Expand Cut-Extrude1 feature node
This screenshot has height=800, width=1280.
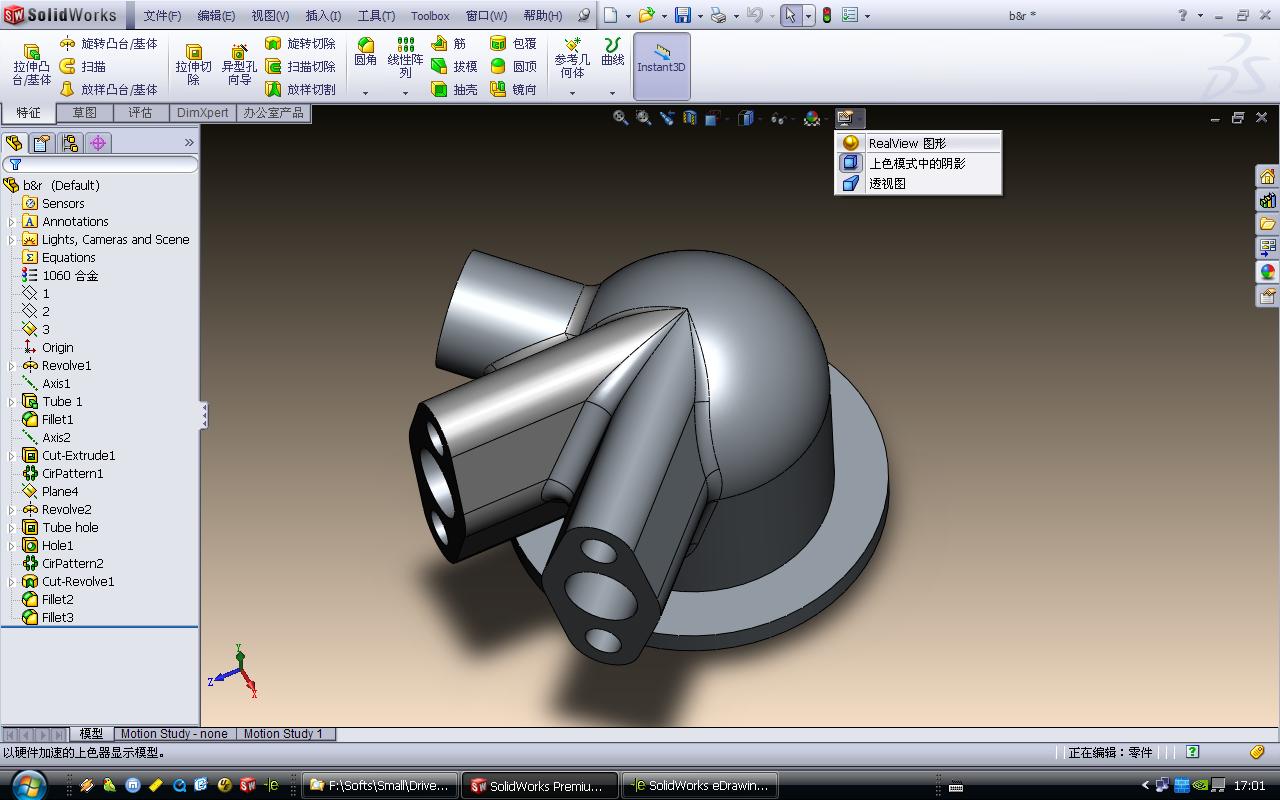pos(12,456)
